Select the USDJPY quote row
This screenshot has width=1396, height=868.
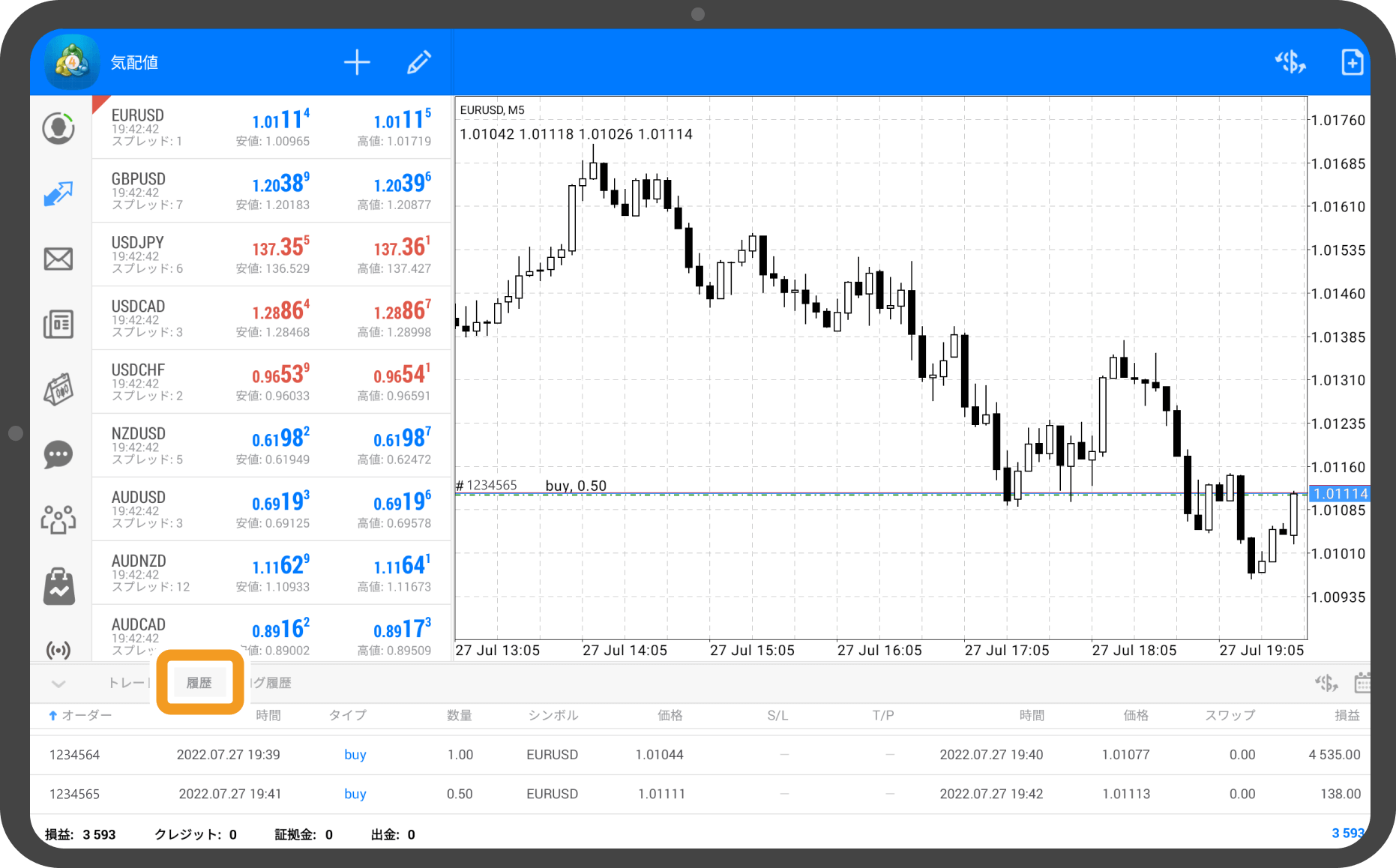coord(271,254)
